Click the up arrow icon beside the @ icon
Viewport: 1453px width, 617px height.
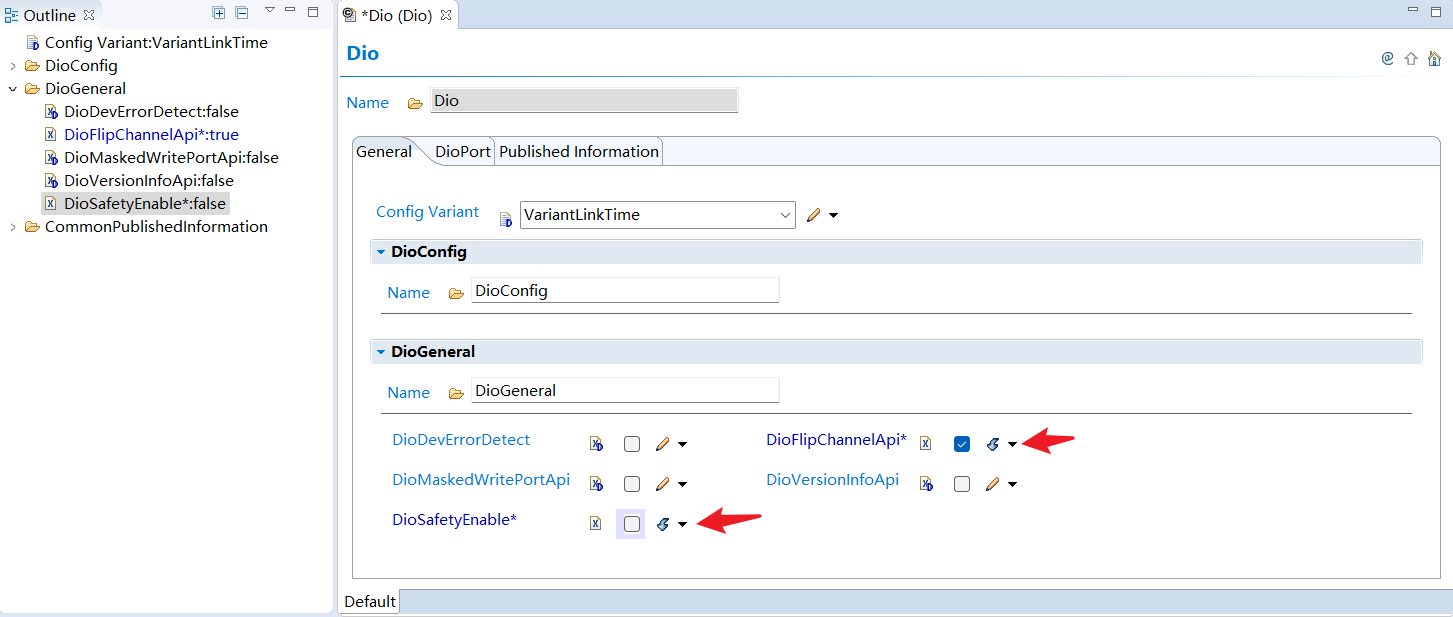(x=1411, y=58)
